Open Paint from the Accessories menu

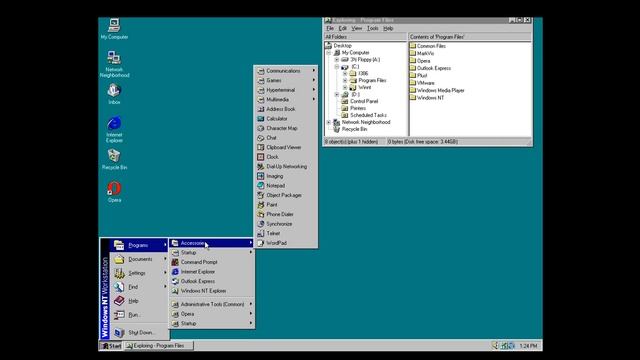coord(285,204)
